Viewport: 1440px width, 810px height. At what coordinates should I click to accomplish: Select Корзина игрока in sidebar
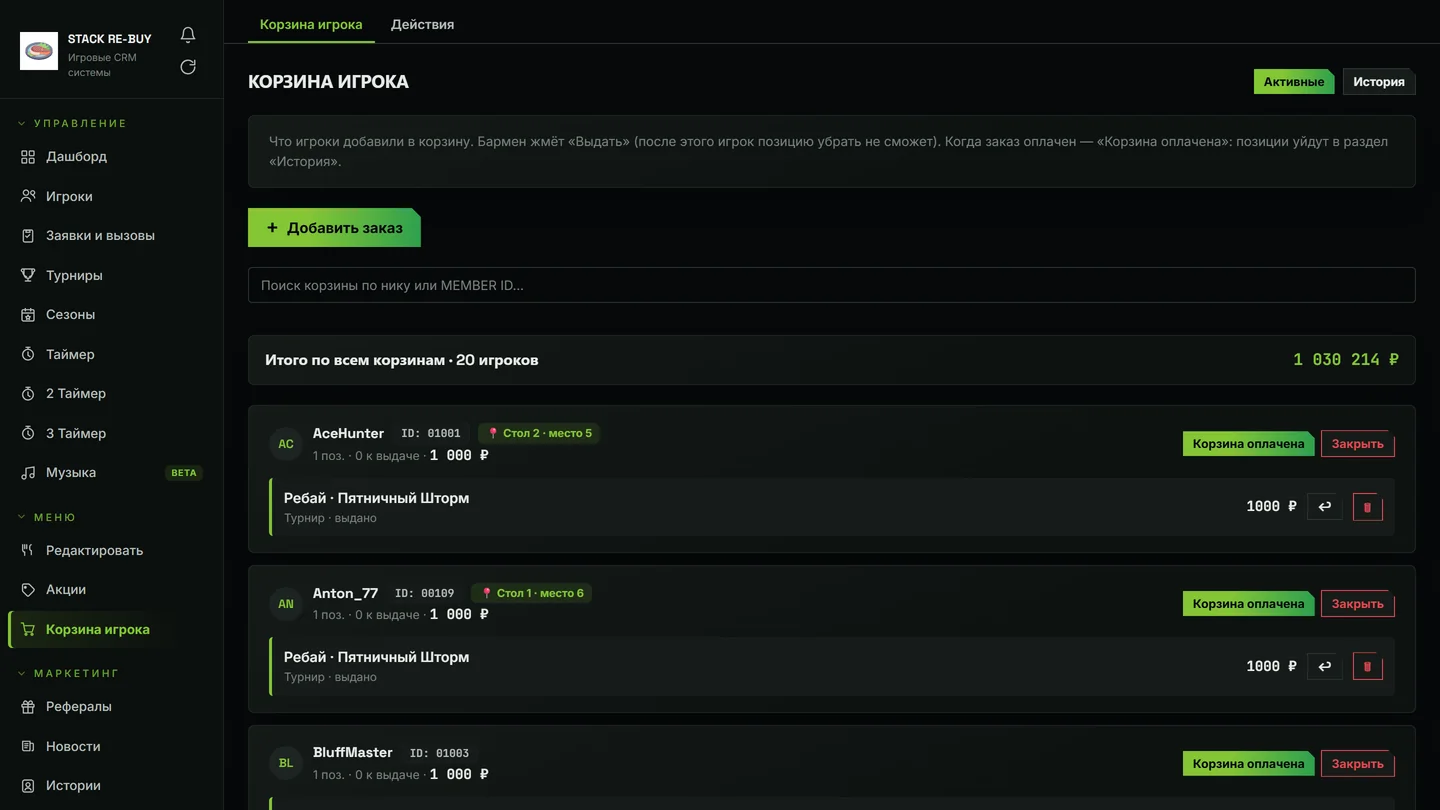coord(111,629)
